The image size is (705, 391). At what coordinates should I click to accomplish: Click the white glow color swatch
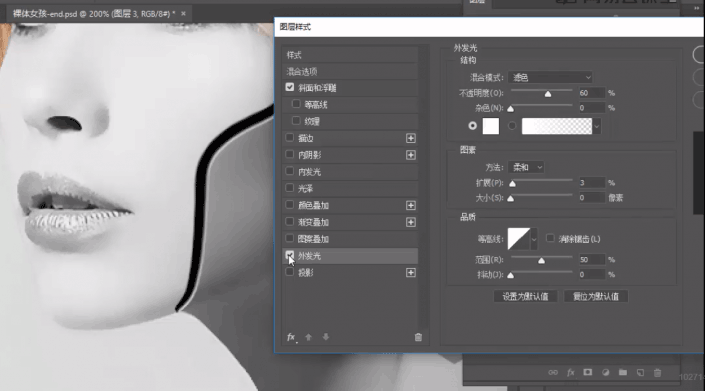click(x=491, y=126)
